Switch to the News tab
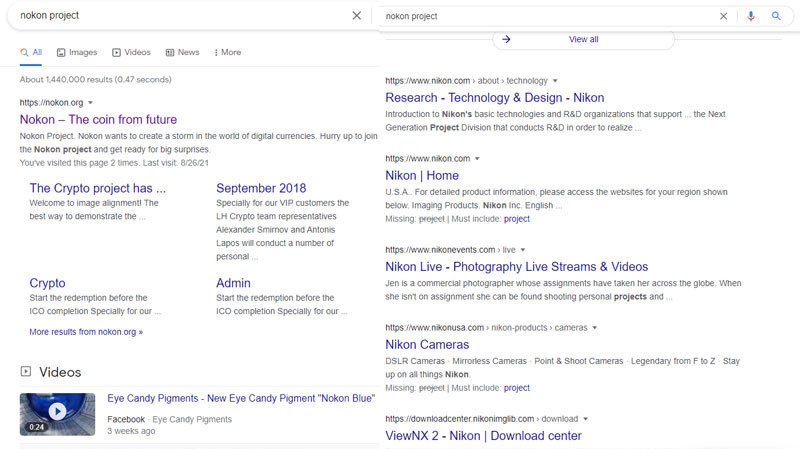Viewport: 800px width, 449px height. [182, 52]
